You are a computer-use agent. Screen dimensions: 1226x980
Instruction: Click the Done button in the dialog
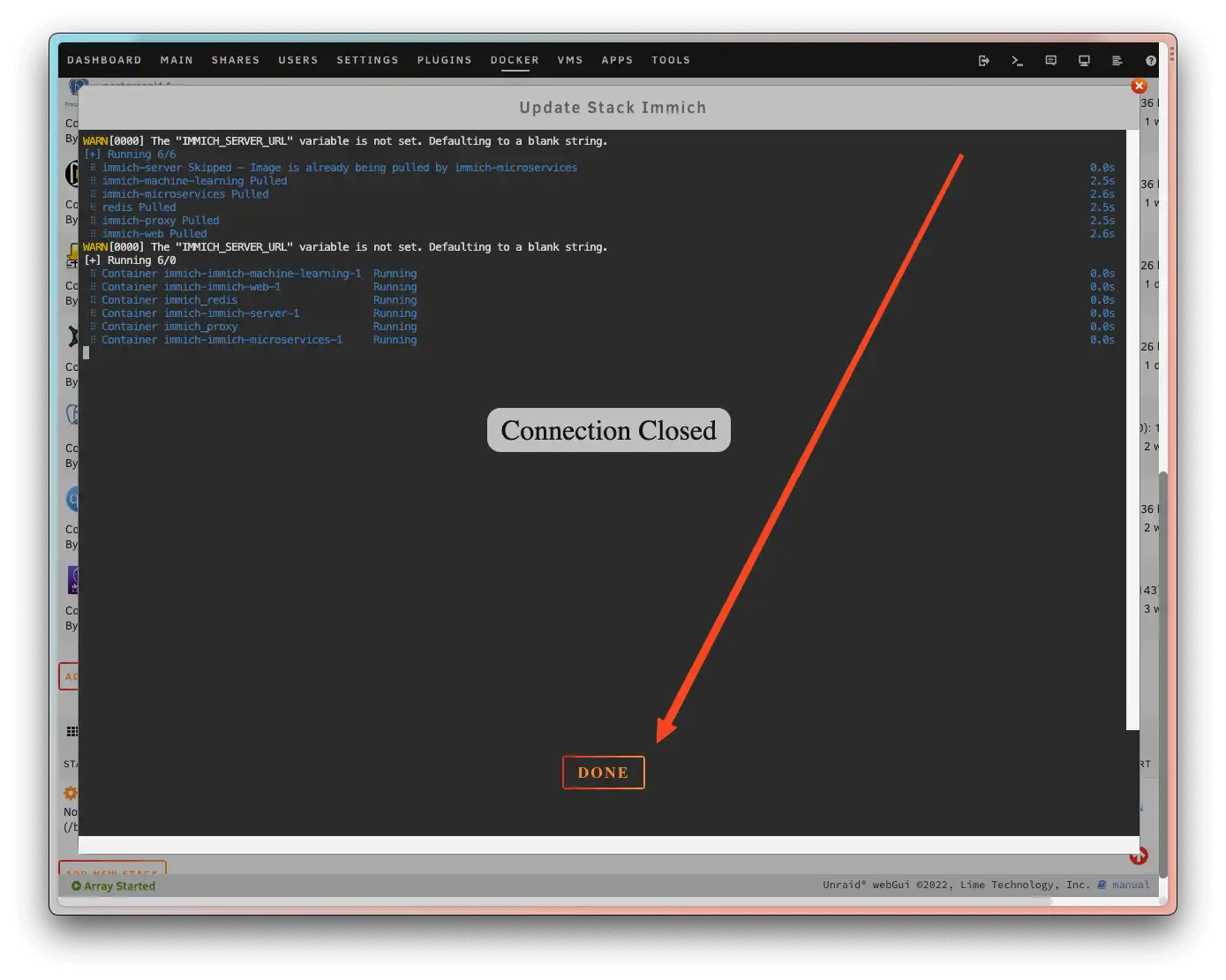(x=603, y=773)
